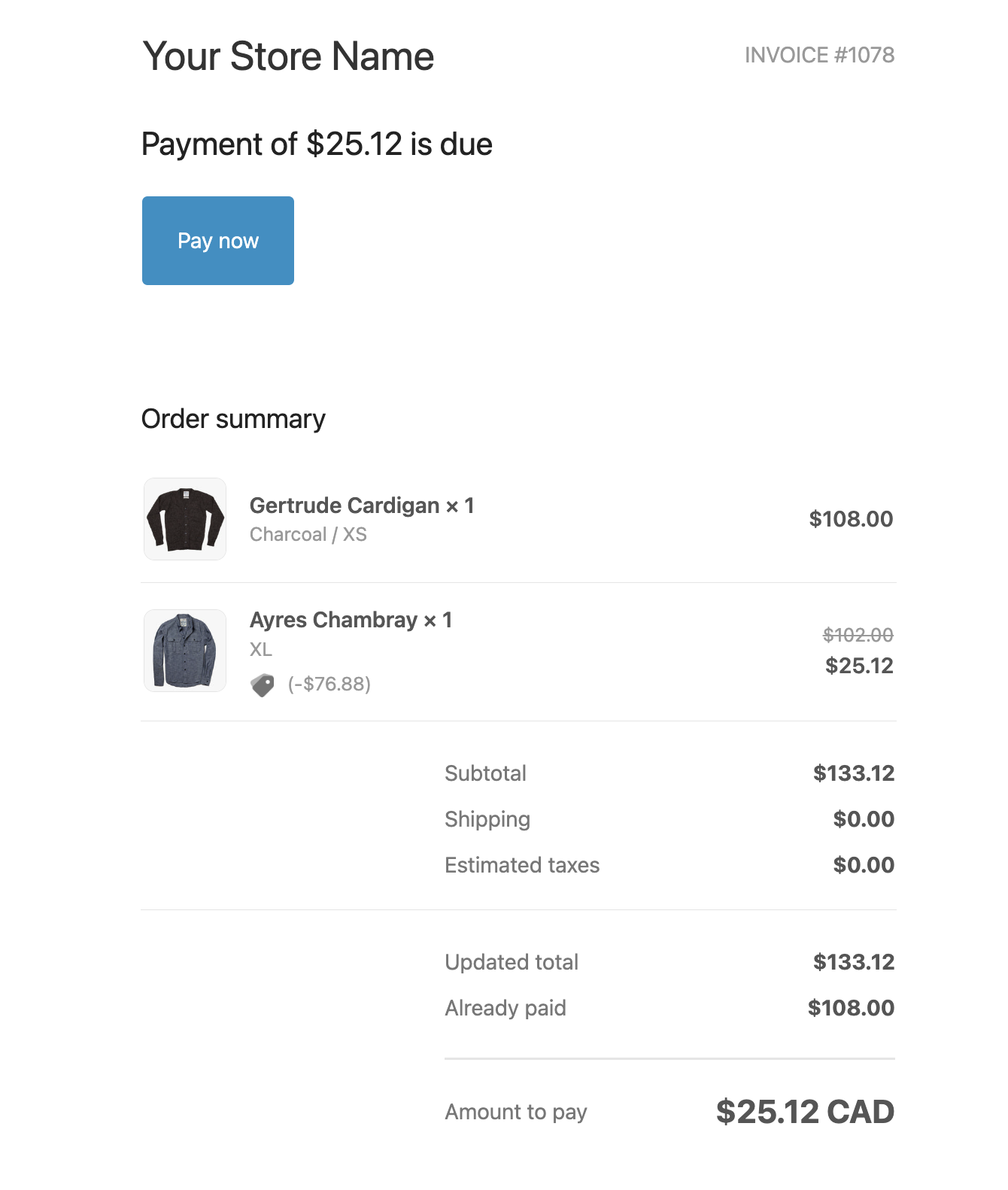
Task: Click the Already paid amount $108.00
Action: (x=851, y=1008)
